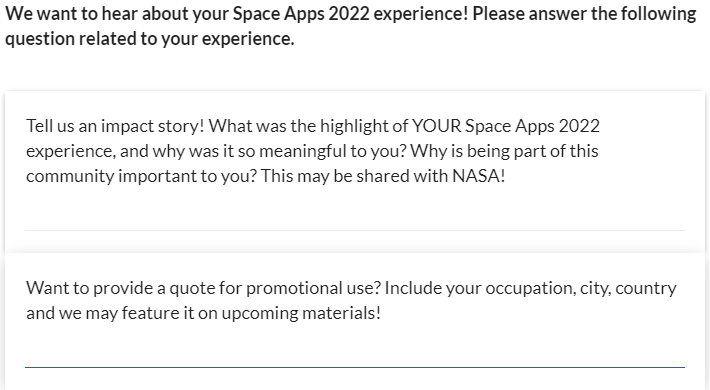Click the 'Tell us an impact story!' text

click(115, 126)
